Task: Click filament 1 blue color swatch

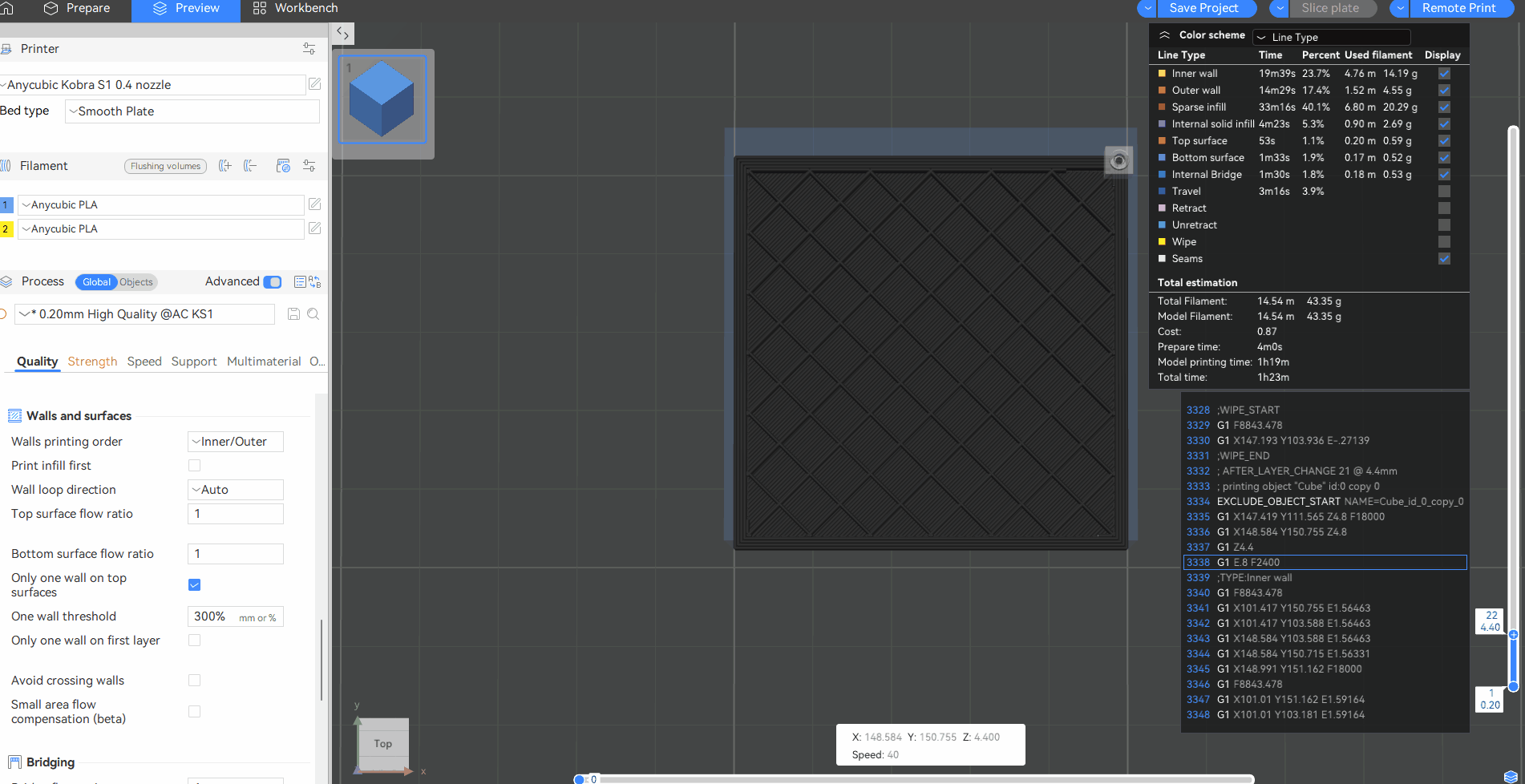Action: 6,205
